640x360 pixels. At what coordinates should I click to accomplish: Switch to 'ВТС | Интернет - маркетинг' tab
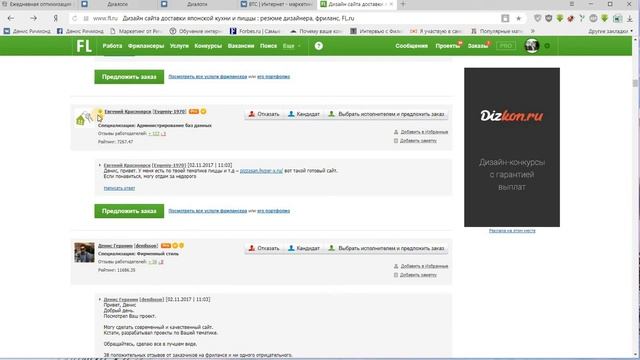coord(276,4)
